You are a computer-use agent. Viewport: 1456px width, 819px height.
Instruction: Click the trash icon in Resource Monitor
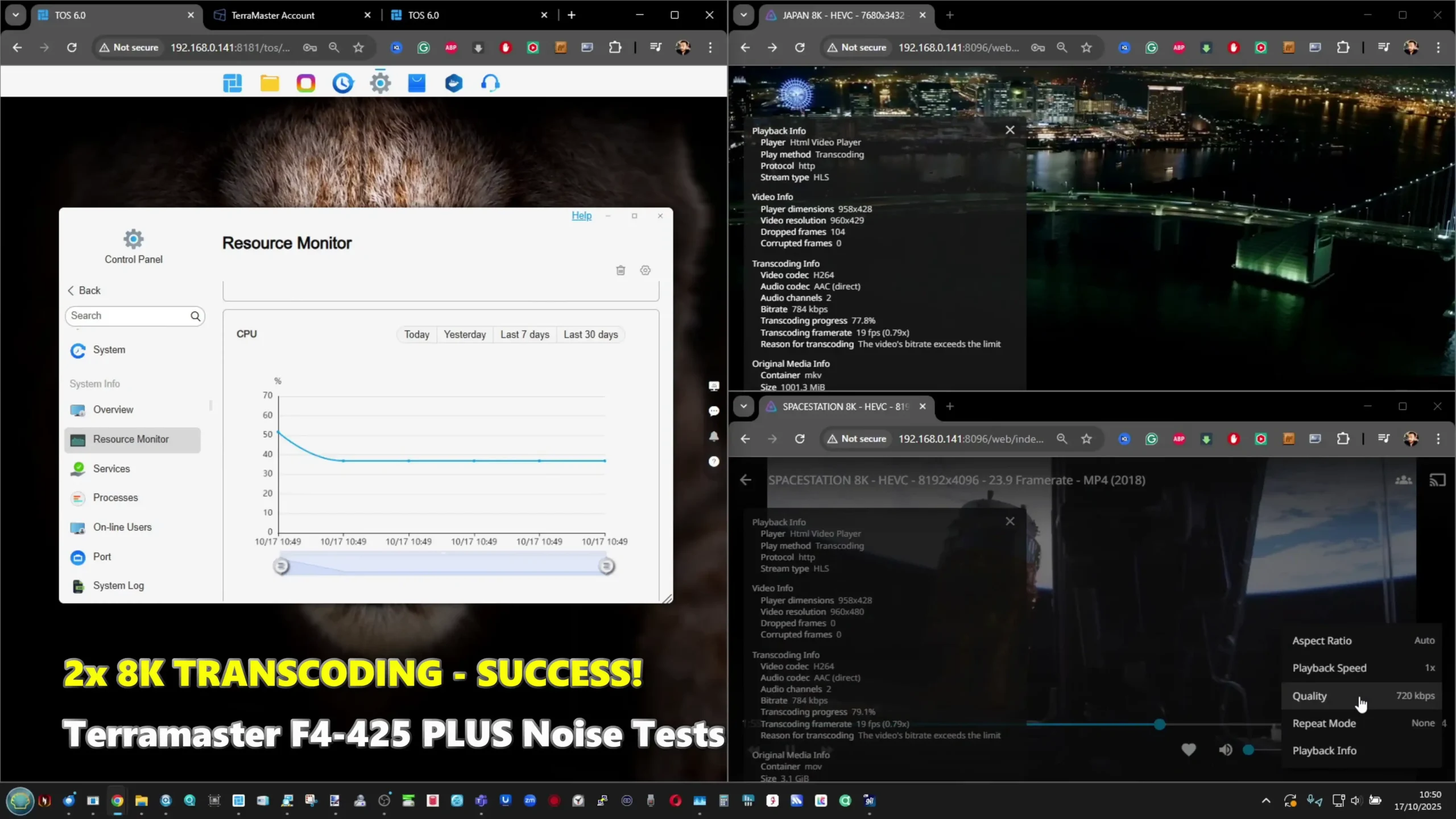pos(621,270)
